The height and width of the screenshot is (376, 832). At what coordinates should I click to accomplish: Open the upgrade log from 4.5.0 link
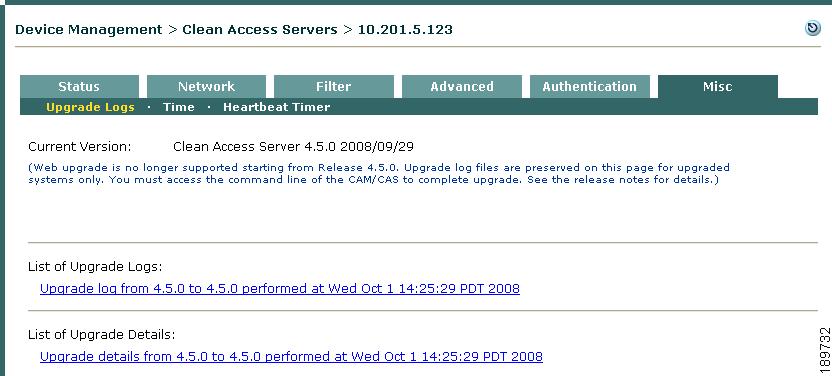(280, 289)
